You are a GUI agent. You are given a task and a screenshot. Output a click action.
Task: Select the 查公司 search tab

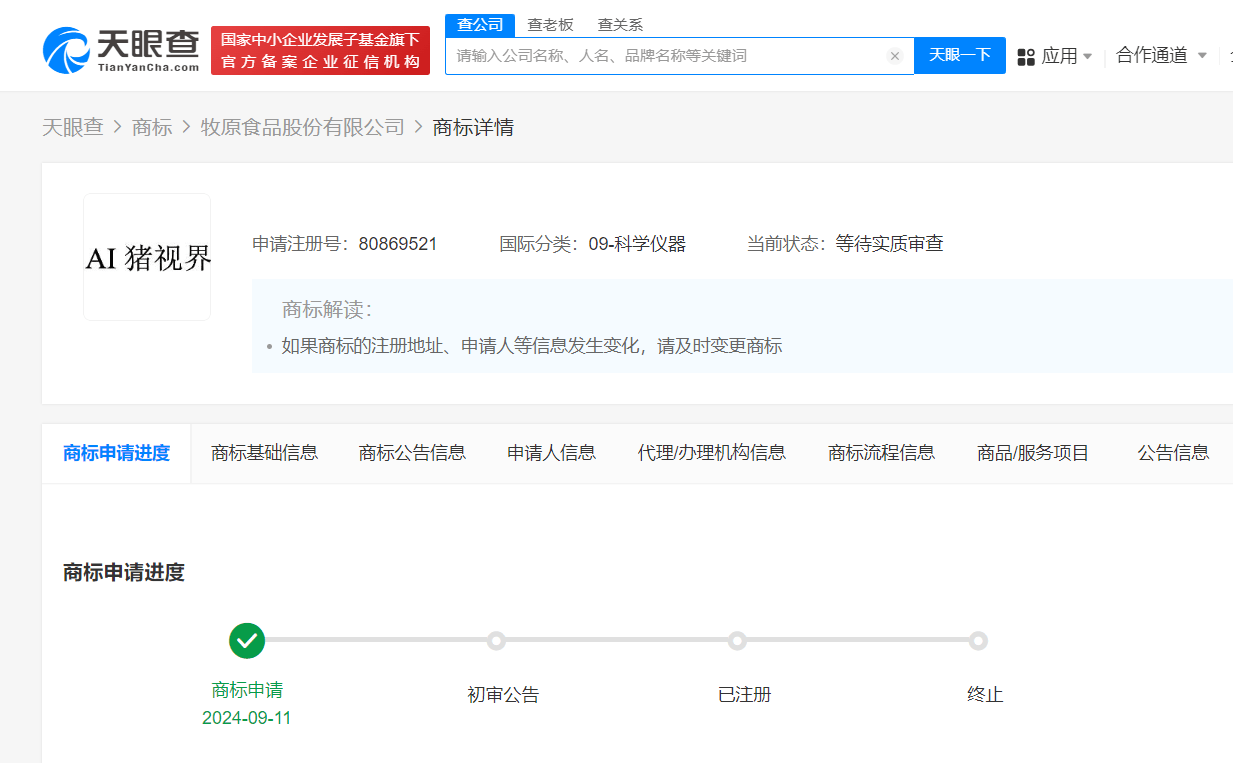(x=480, y=25)
